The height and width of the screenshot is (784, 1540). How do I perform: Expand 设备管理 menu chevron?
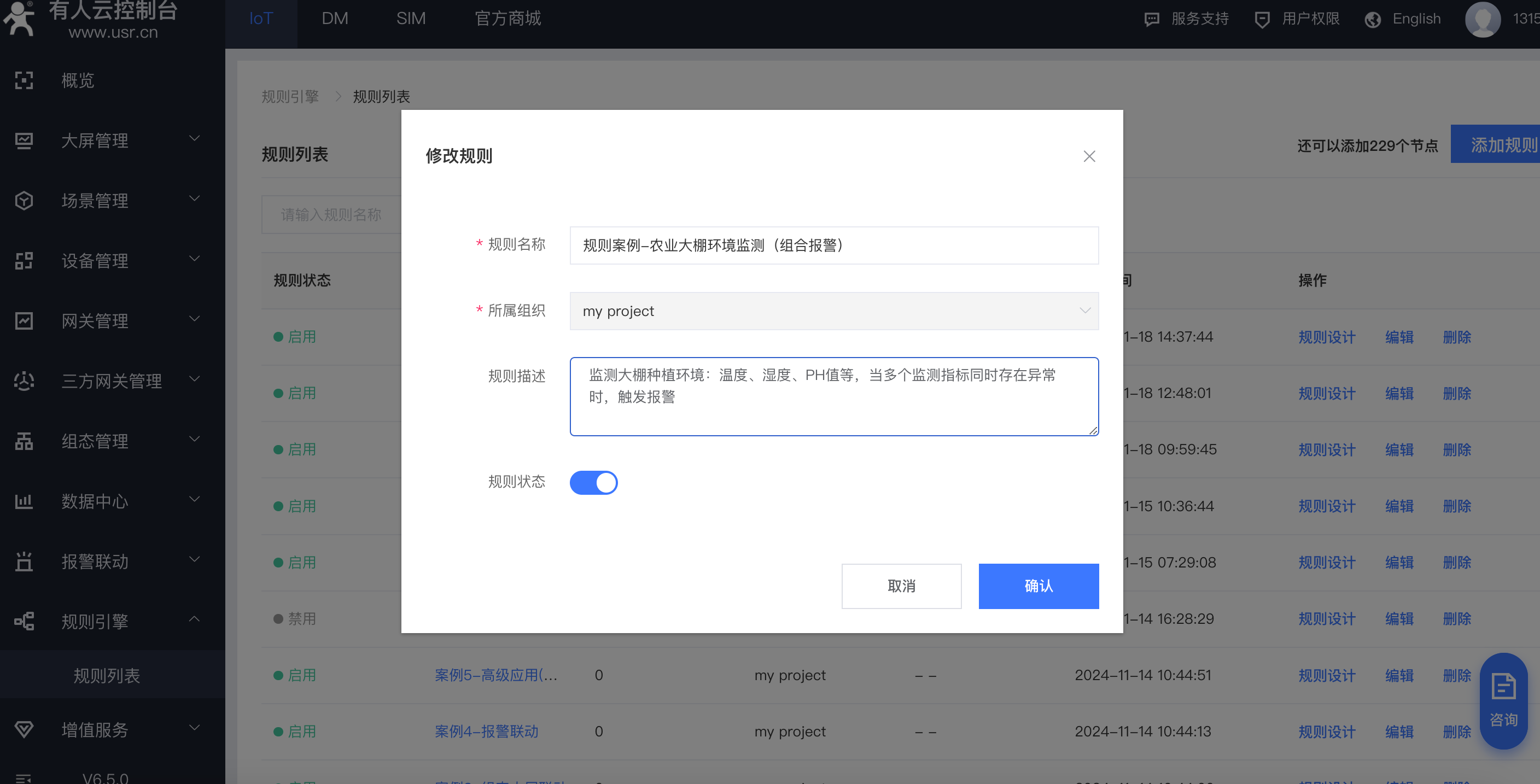194,259
